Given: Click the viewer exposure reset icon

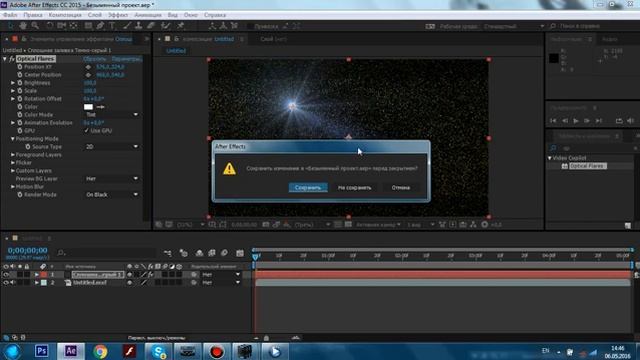Looking at the screenshot, I should click(x=484, y=224).
